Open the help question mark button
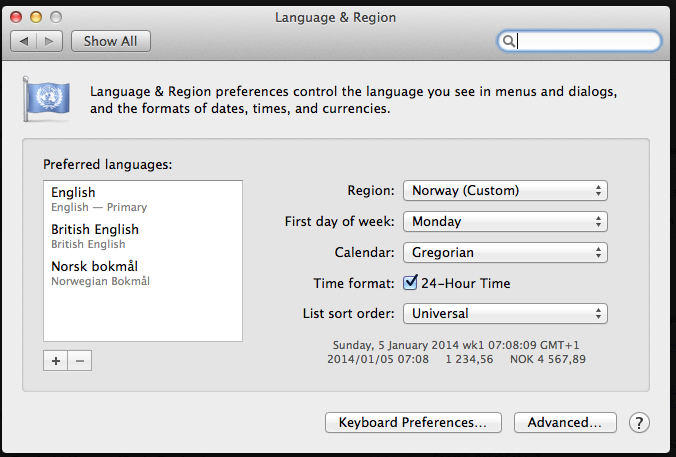The width and height of the screenshot is (676, 457). coord(639,423)
